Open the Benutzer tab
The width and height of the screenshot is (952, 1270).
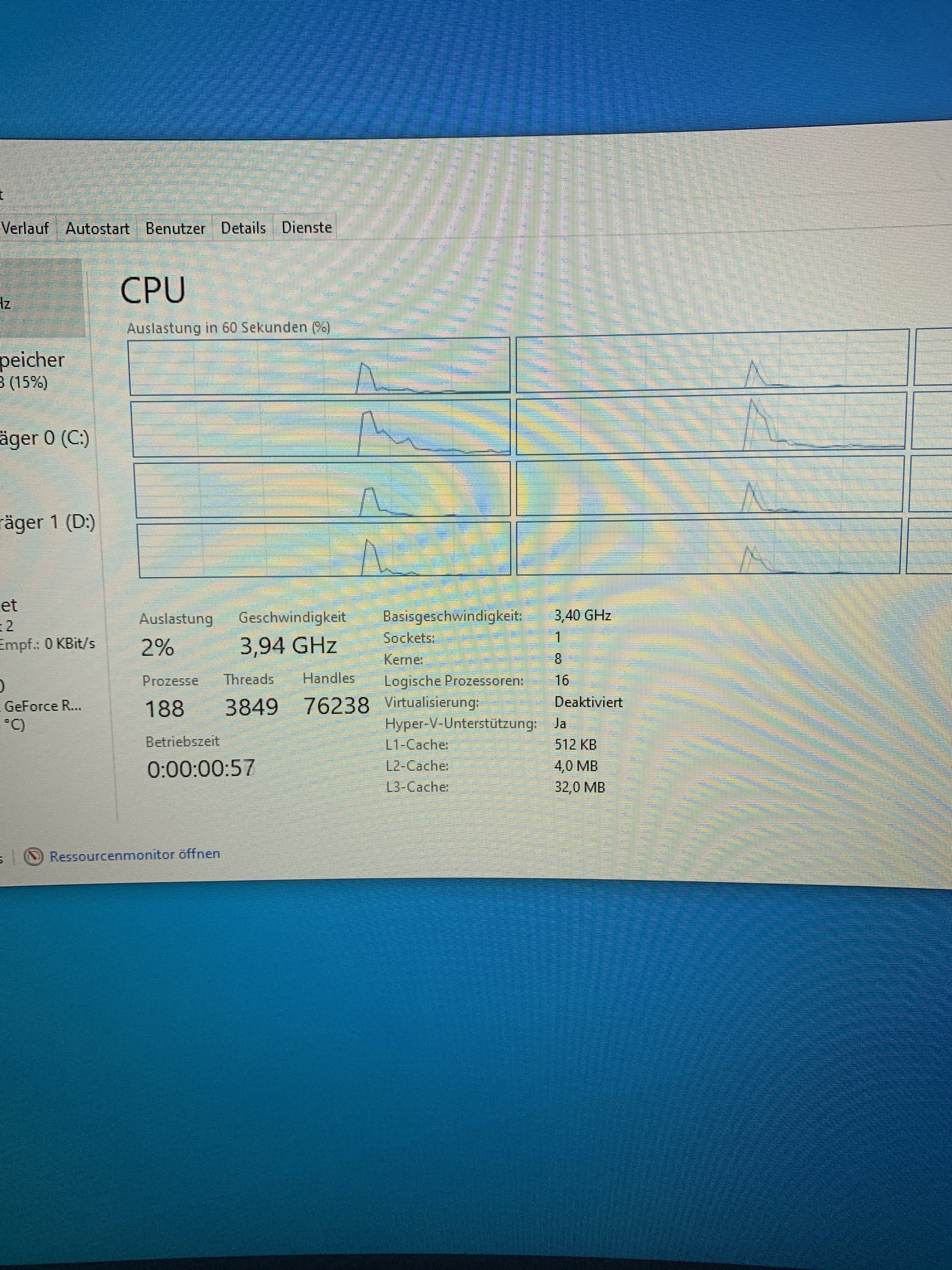coord(175,228)
